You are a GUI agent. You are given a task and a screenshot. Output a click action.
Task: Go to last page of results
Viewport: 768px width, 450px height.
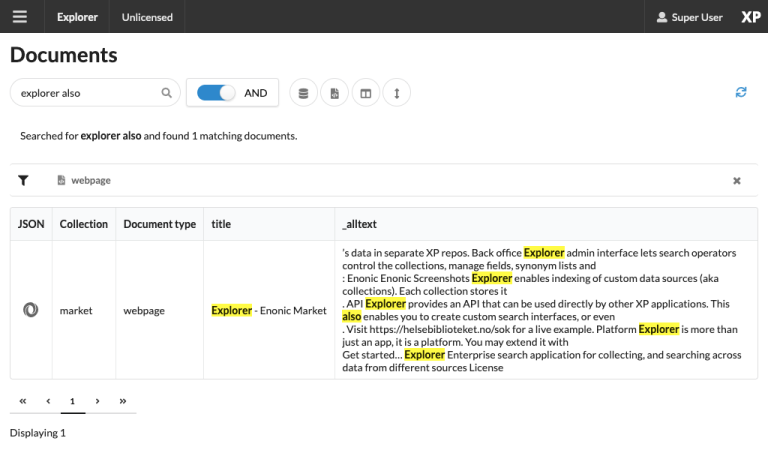tap(122, 401)
